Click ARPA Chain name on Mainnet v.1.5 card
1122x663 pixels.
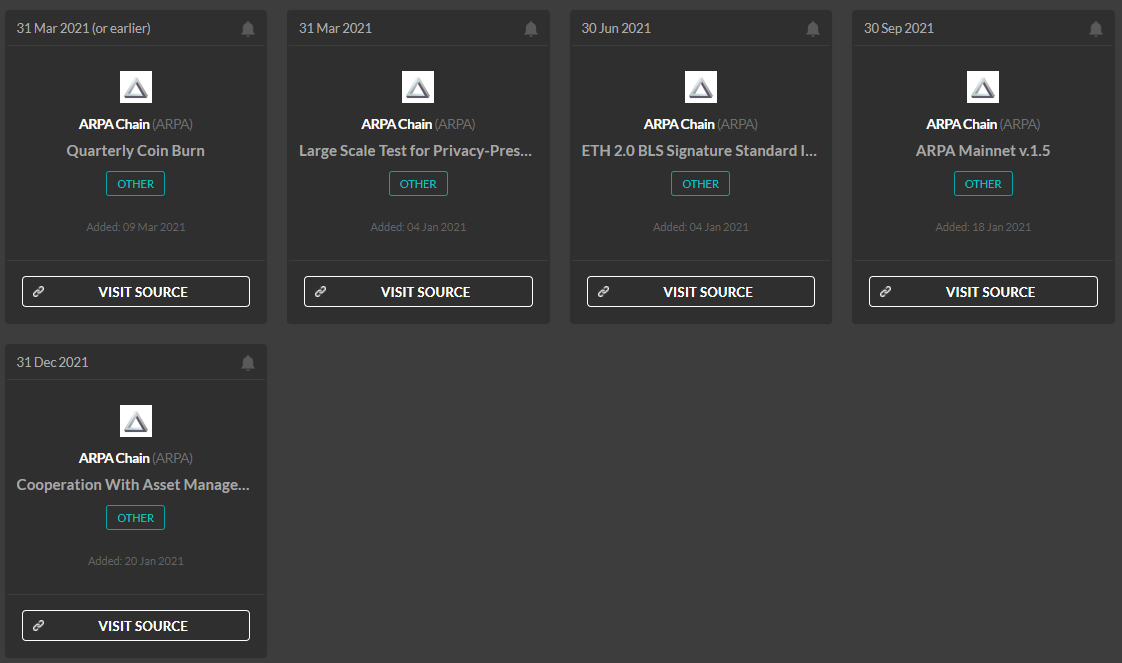962,124
